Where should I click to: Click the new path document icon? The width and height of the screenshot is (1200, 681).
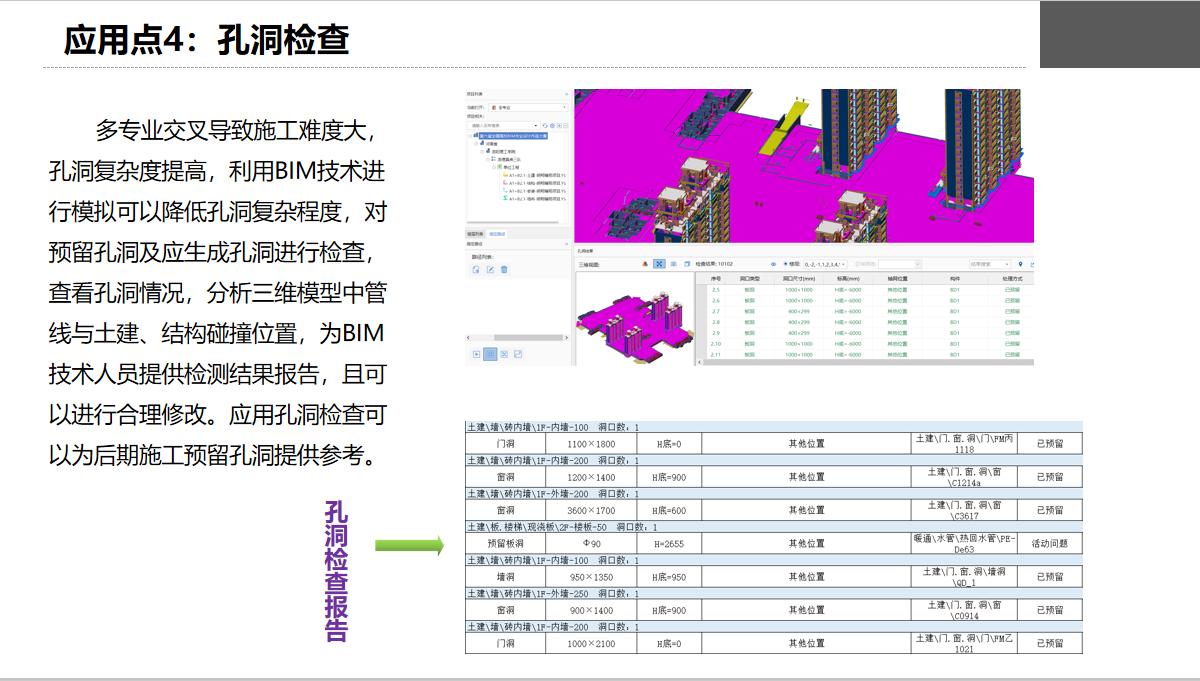[x=476, y=270]
